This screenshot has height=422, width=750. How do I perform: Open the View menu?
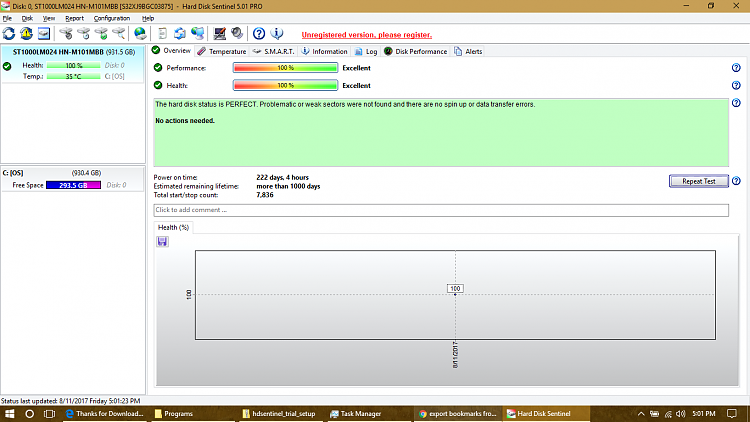(x=49, y=18)
